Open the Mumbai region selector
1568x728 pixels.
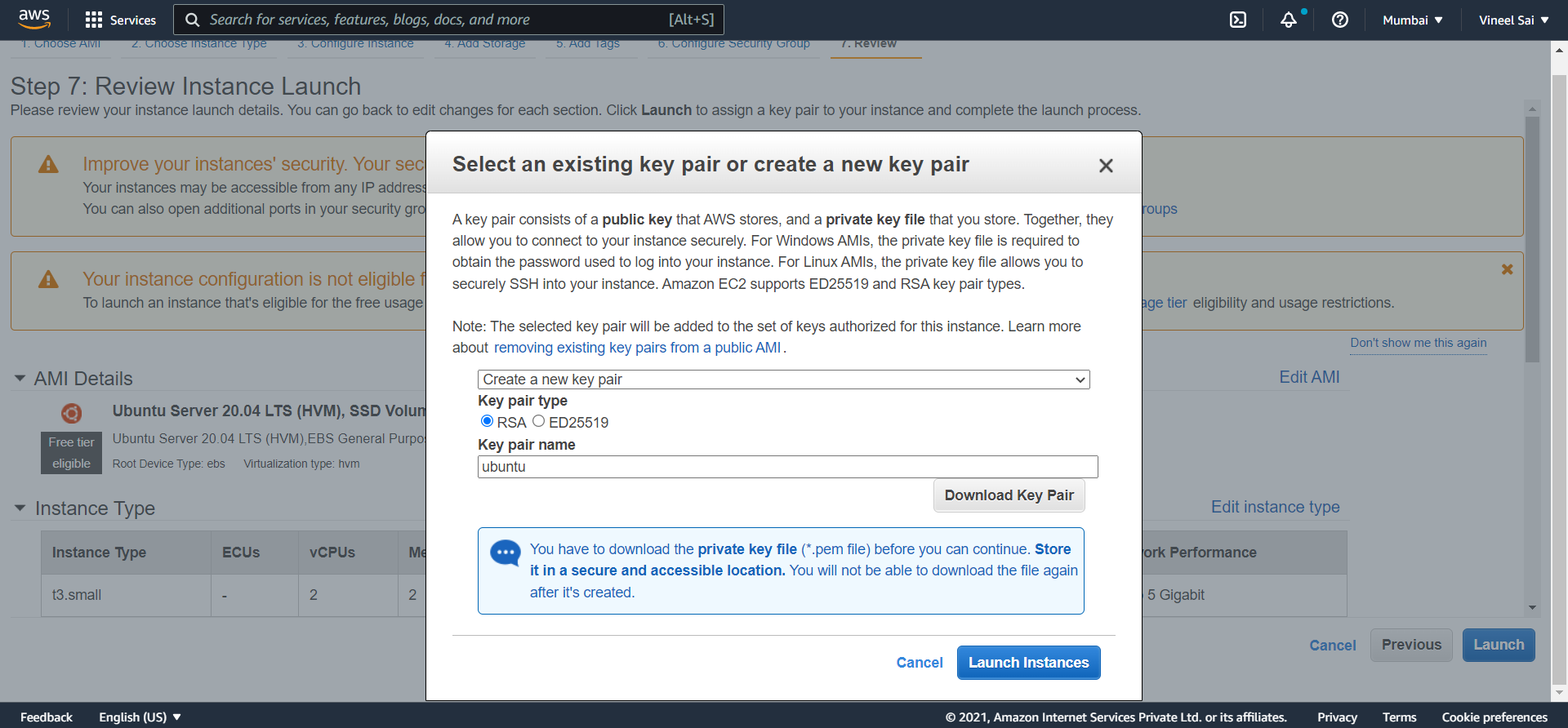tap(1411, 20)
